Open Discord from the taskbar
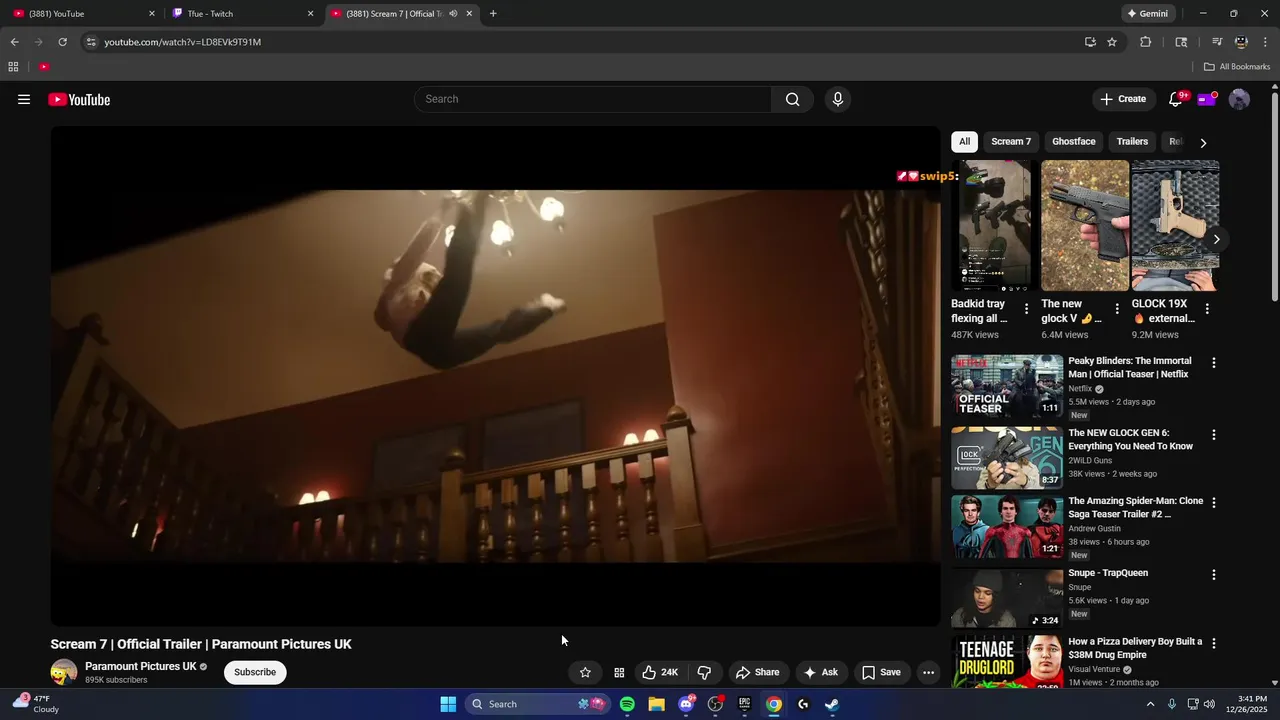 pyautogui.click(x=686, y=704)
